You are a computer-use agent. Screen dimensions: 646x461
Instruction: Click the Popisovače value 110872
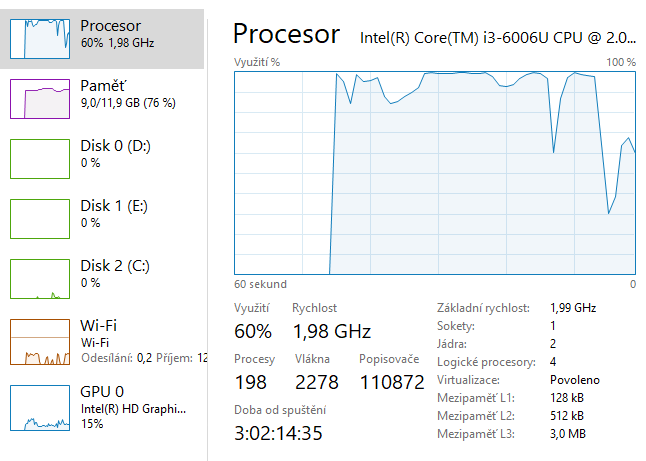tap(391, 382)
